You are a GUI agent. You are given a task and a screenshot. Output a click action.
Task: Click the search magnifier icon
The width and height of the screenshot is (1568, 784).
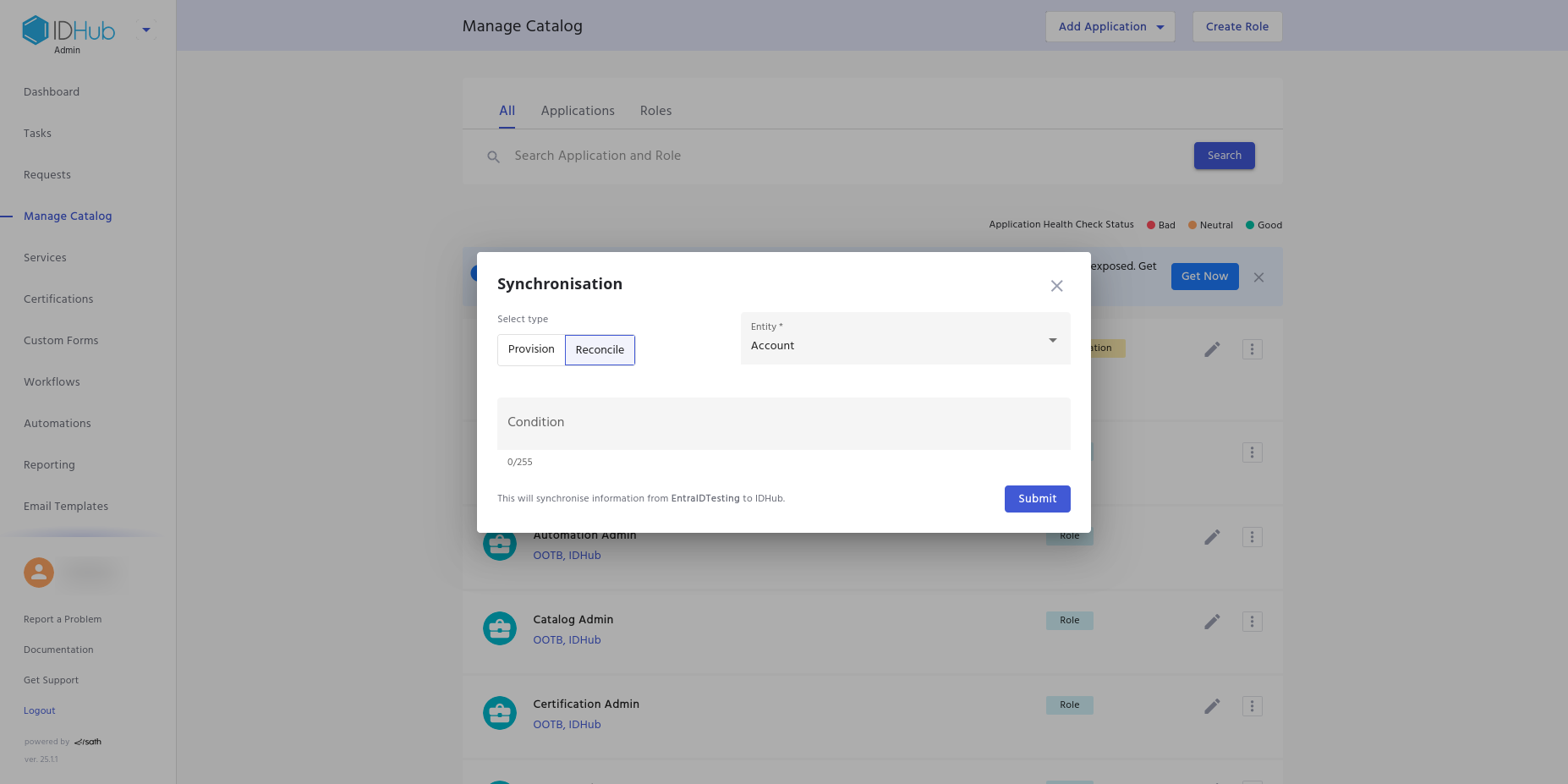[x=493, y=156]
